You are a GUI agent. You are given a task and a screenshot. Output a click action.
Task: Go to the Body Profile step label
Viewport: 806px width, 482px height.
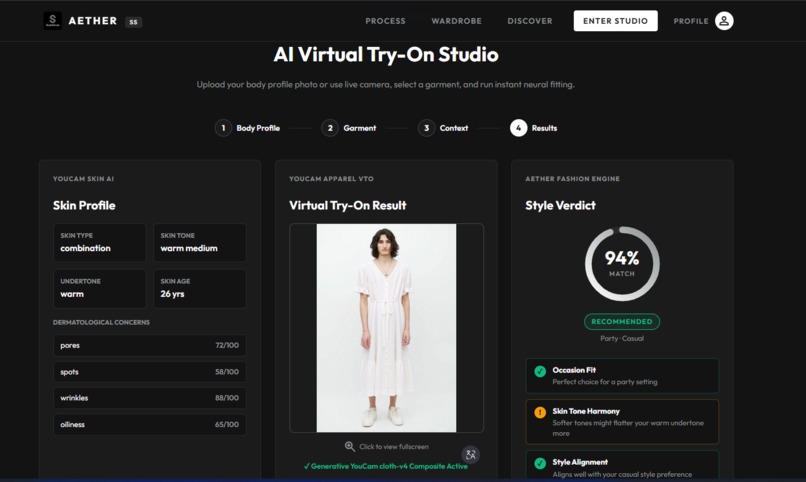pos(258,128)
